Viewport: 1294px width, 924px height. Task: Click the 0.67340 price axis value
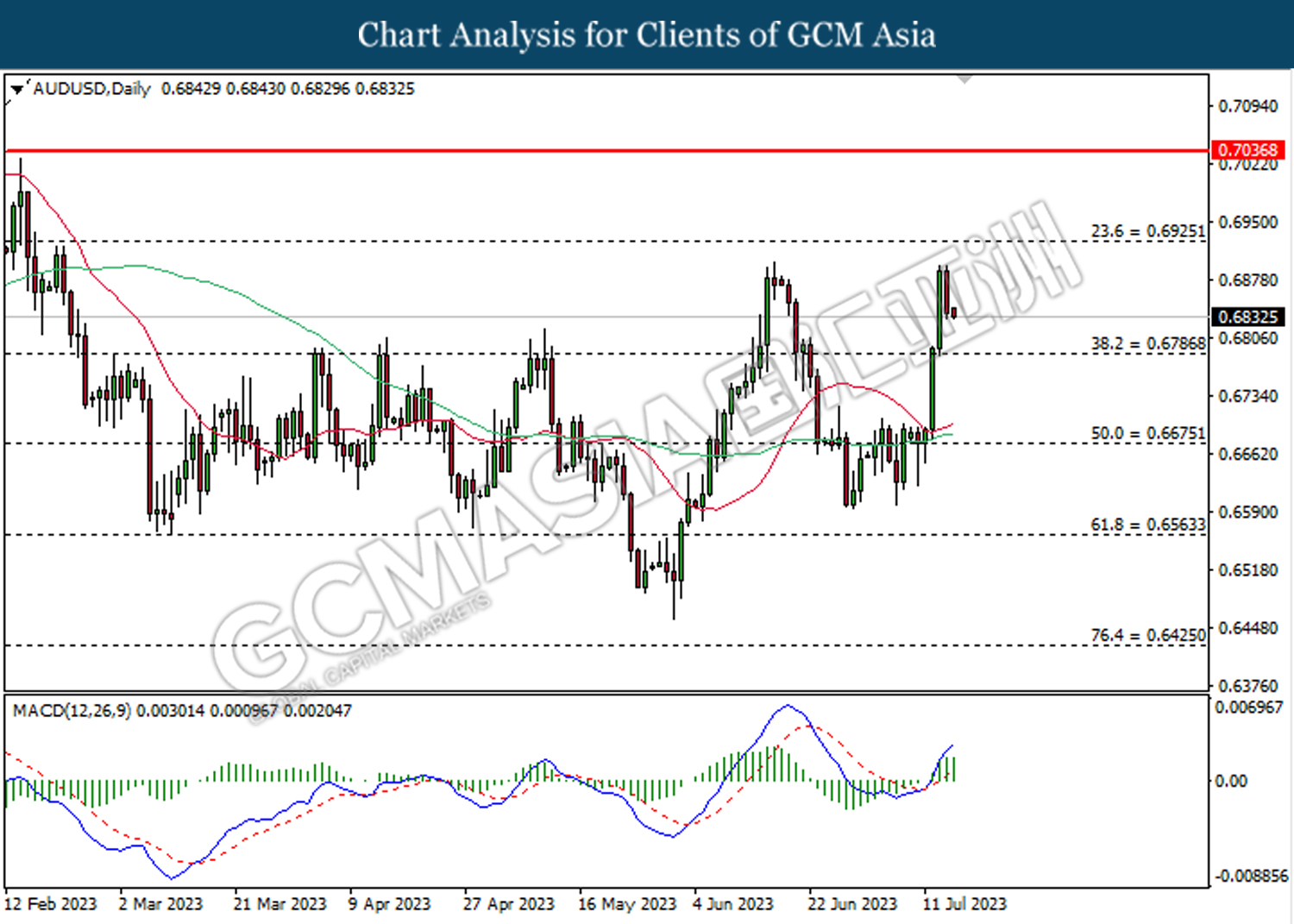[1247, 396]
